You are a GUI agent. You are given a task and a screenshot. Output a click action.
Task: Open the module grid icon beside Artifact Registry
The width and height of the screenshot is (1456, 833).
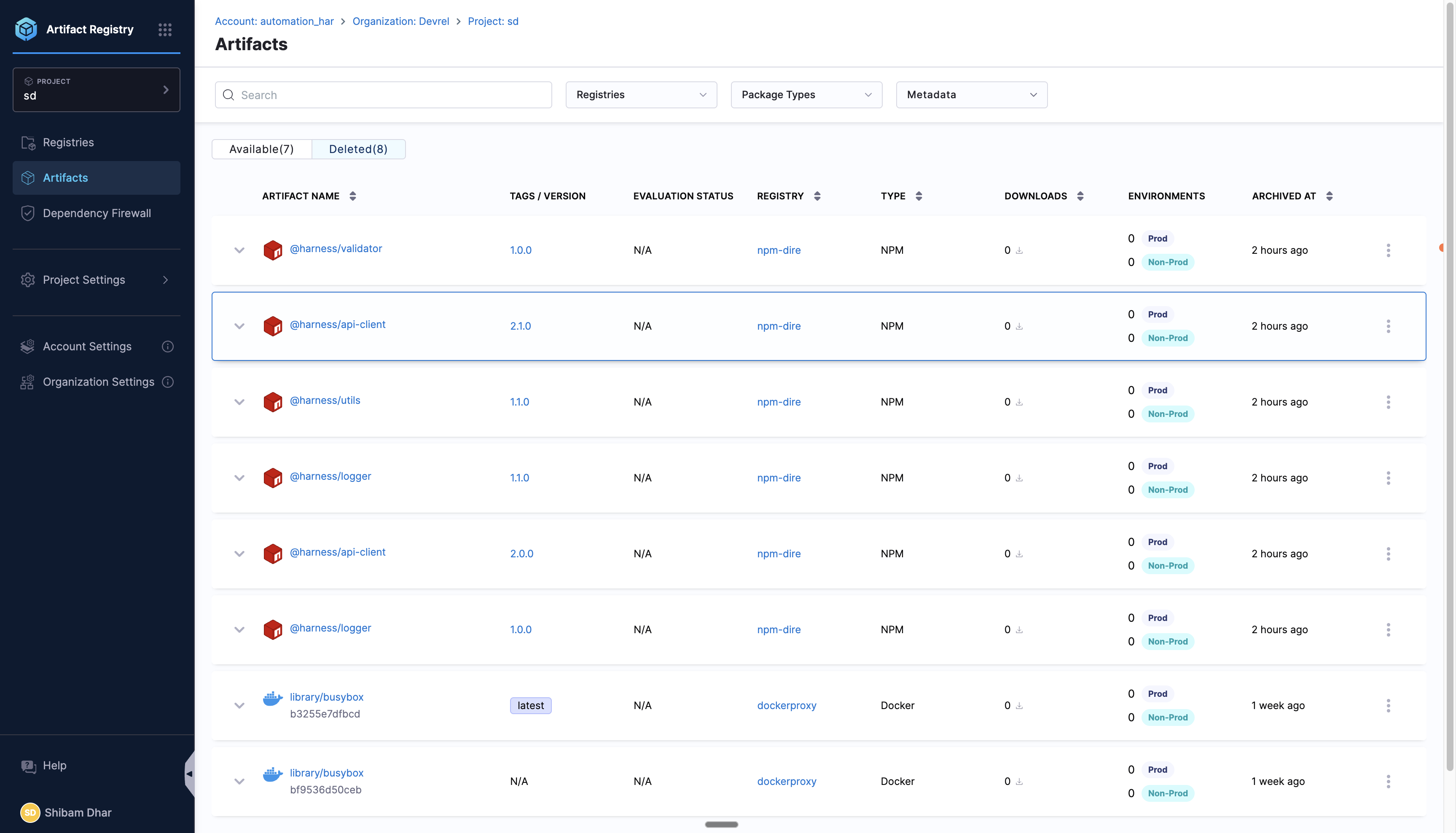165,29
